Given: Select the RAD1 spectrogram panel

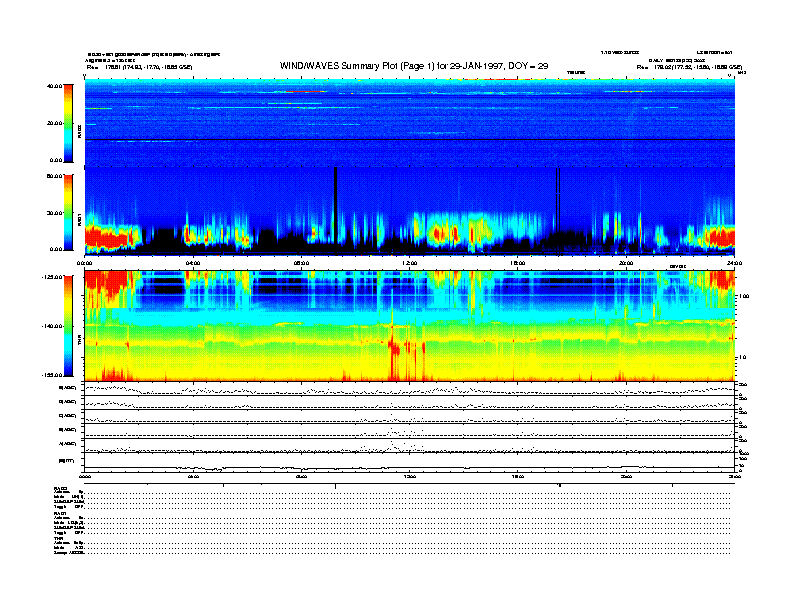Looking at the screenshot, I should click(410, 211).
